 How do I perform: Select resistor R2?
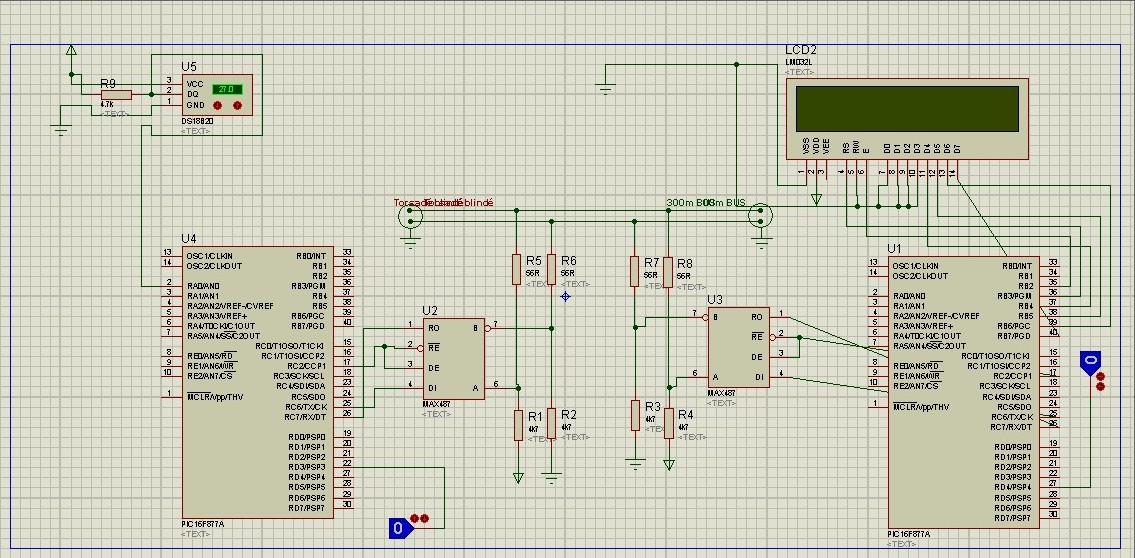point(552,423)
